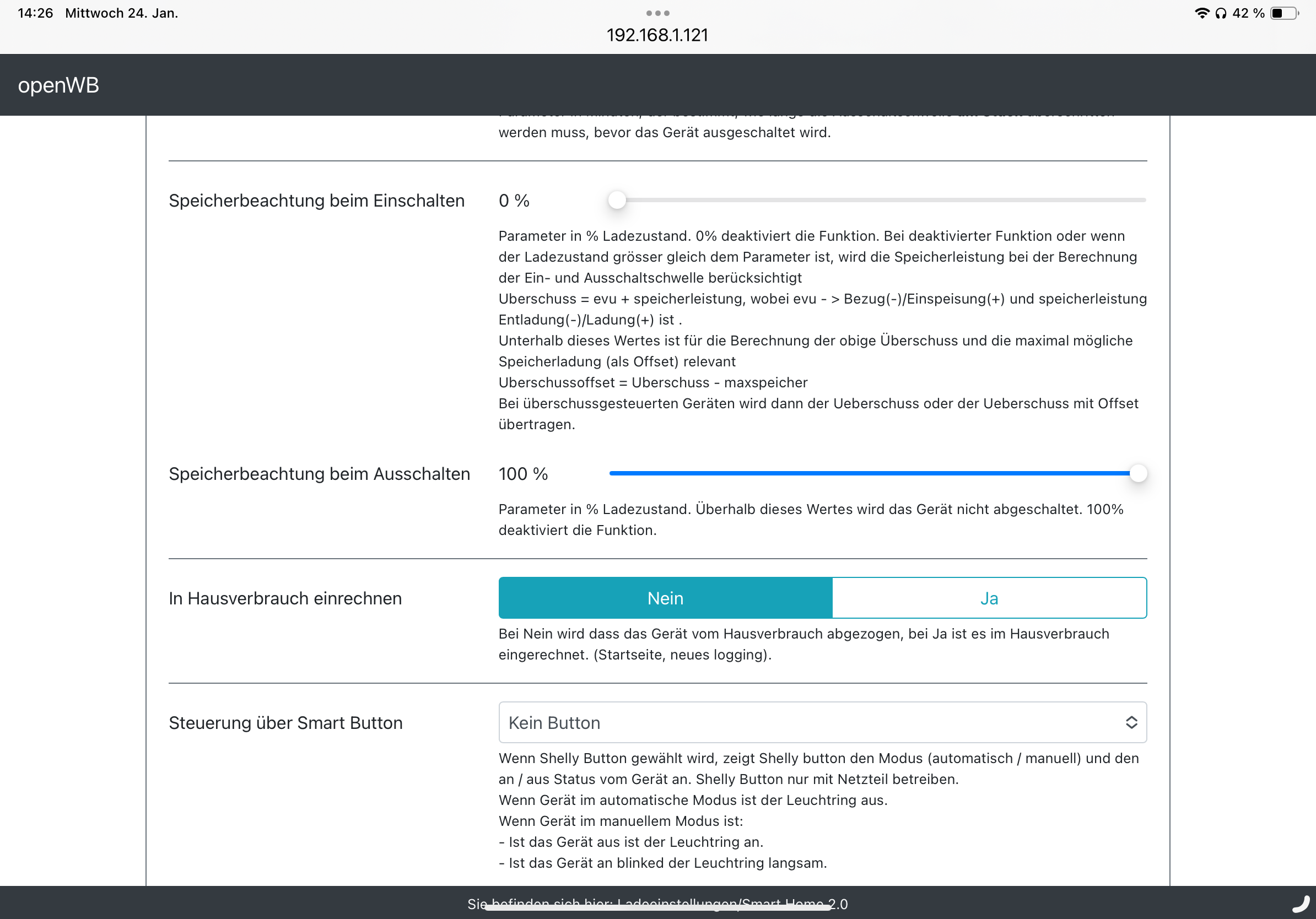1316x919 pixels.
Task: Open the three-dot multitasking menu
Action: (657, 13)
